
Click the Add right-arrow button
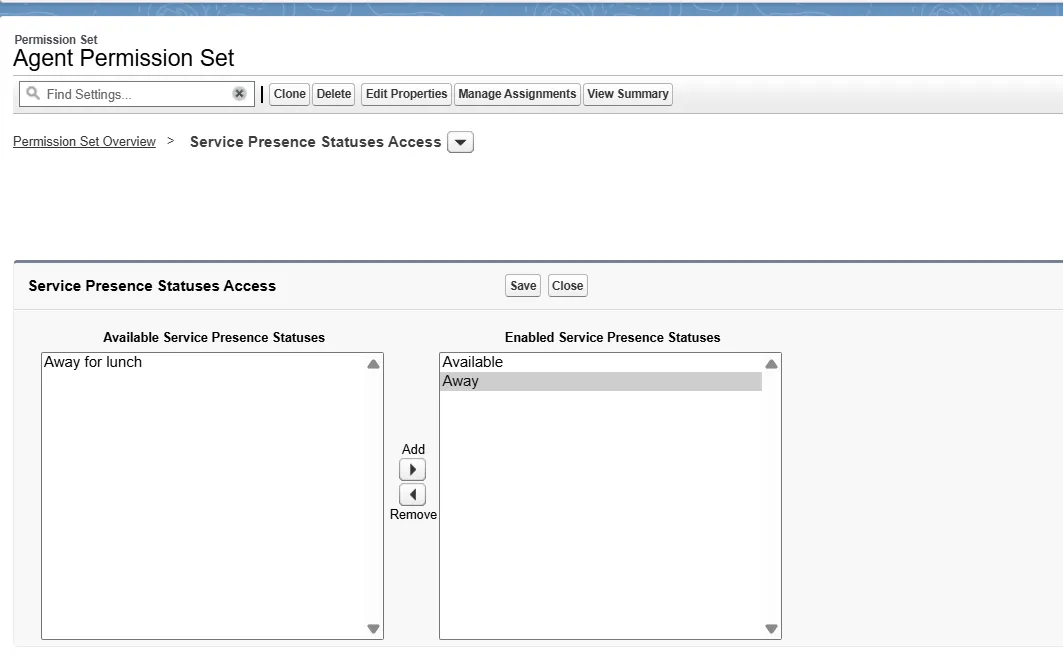(412, 470)
